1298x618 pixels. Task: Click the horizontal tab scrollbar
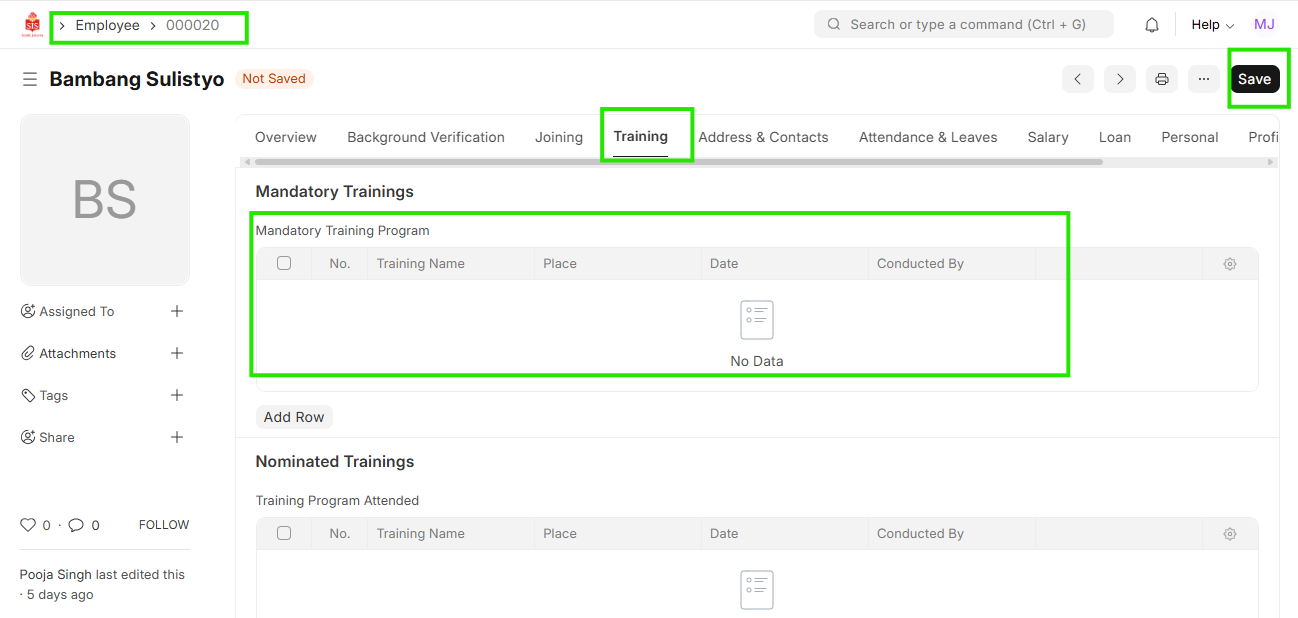click(x=678, y=161)
